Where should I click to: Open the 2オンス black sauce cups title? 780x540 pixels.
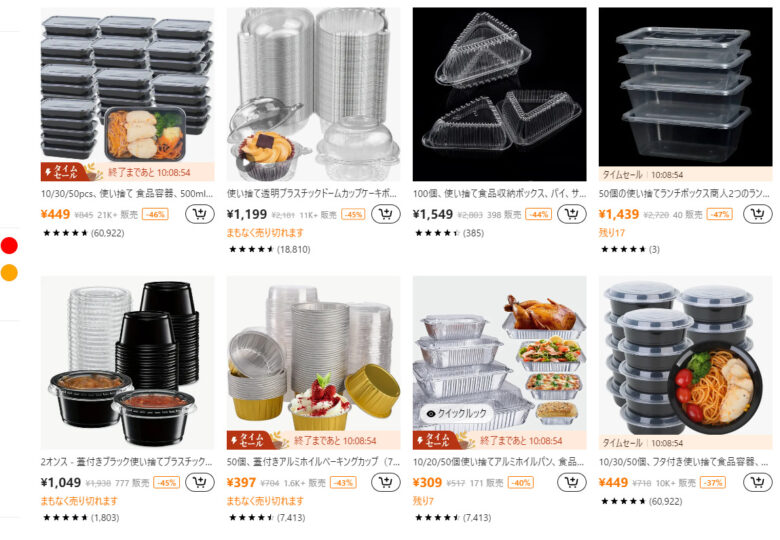pos(126,461)
